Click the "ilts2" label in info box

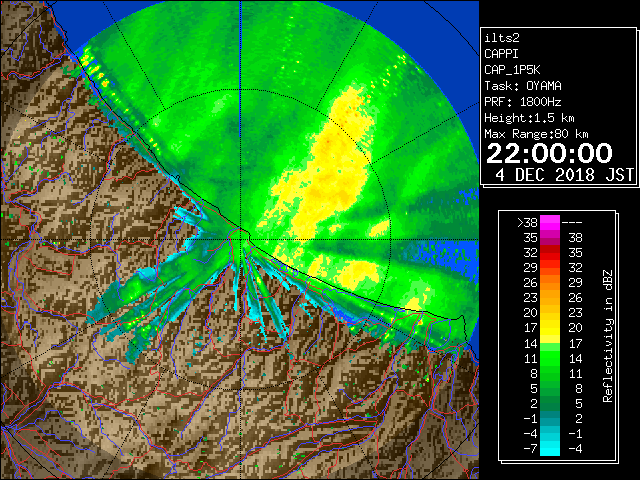(x=502, y=38)
